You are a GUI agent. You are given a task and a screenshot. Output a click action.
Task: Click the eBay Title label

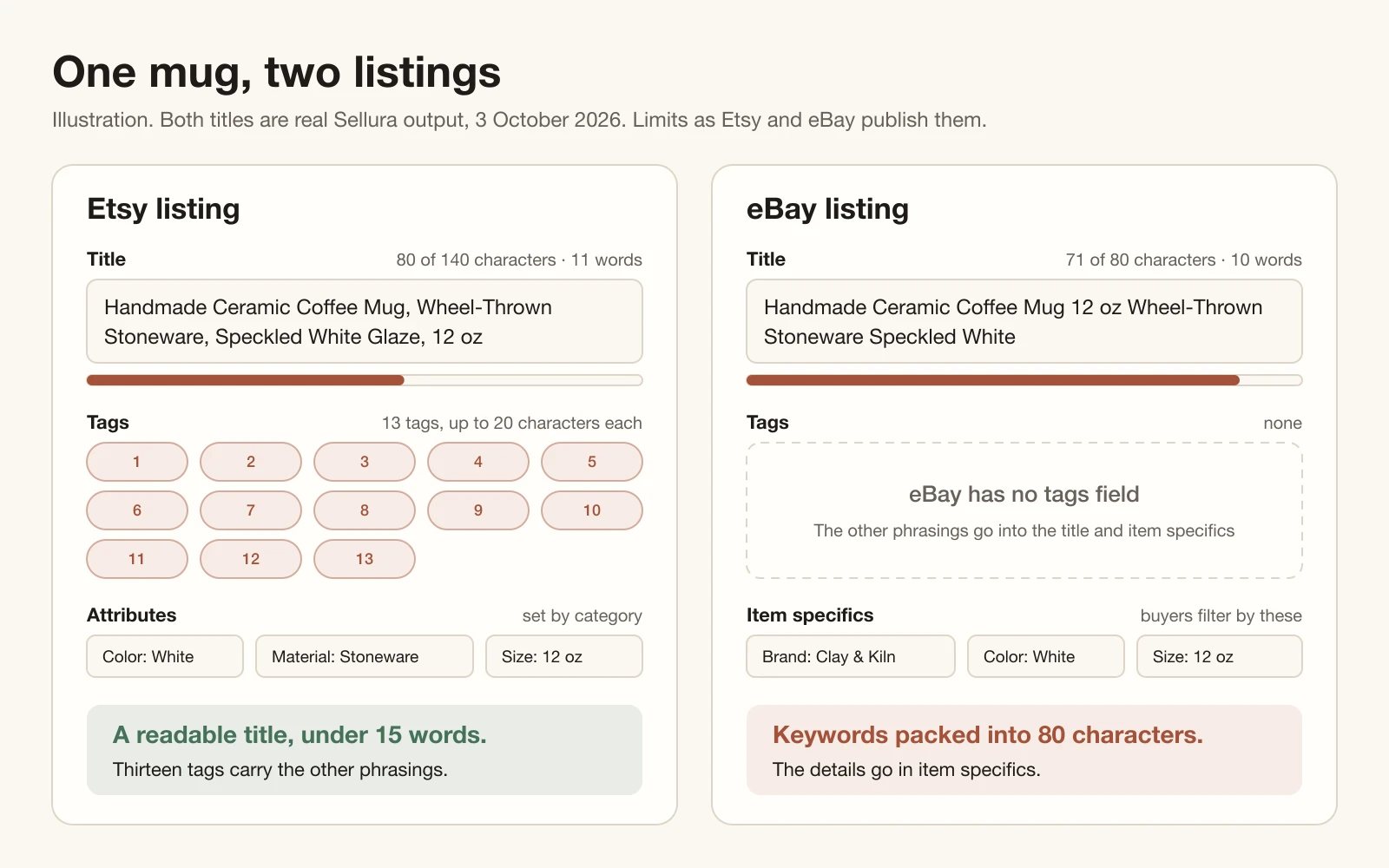[x=766, y=259]
